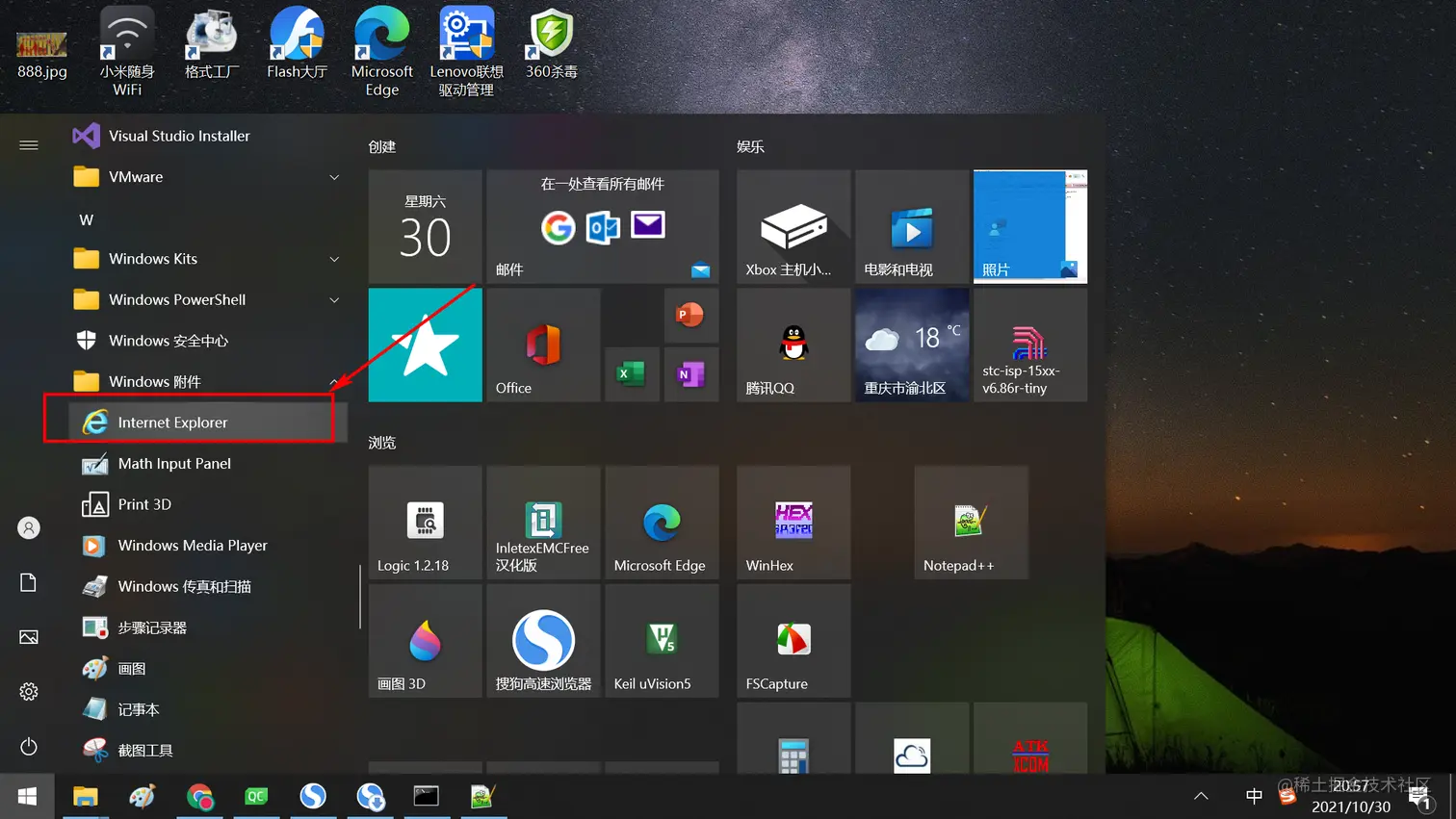Open the weather tile 重庆市渝北区

pos(912,346)
